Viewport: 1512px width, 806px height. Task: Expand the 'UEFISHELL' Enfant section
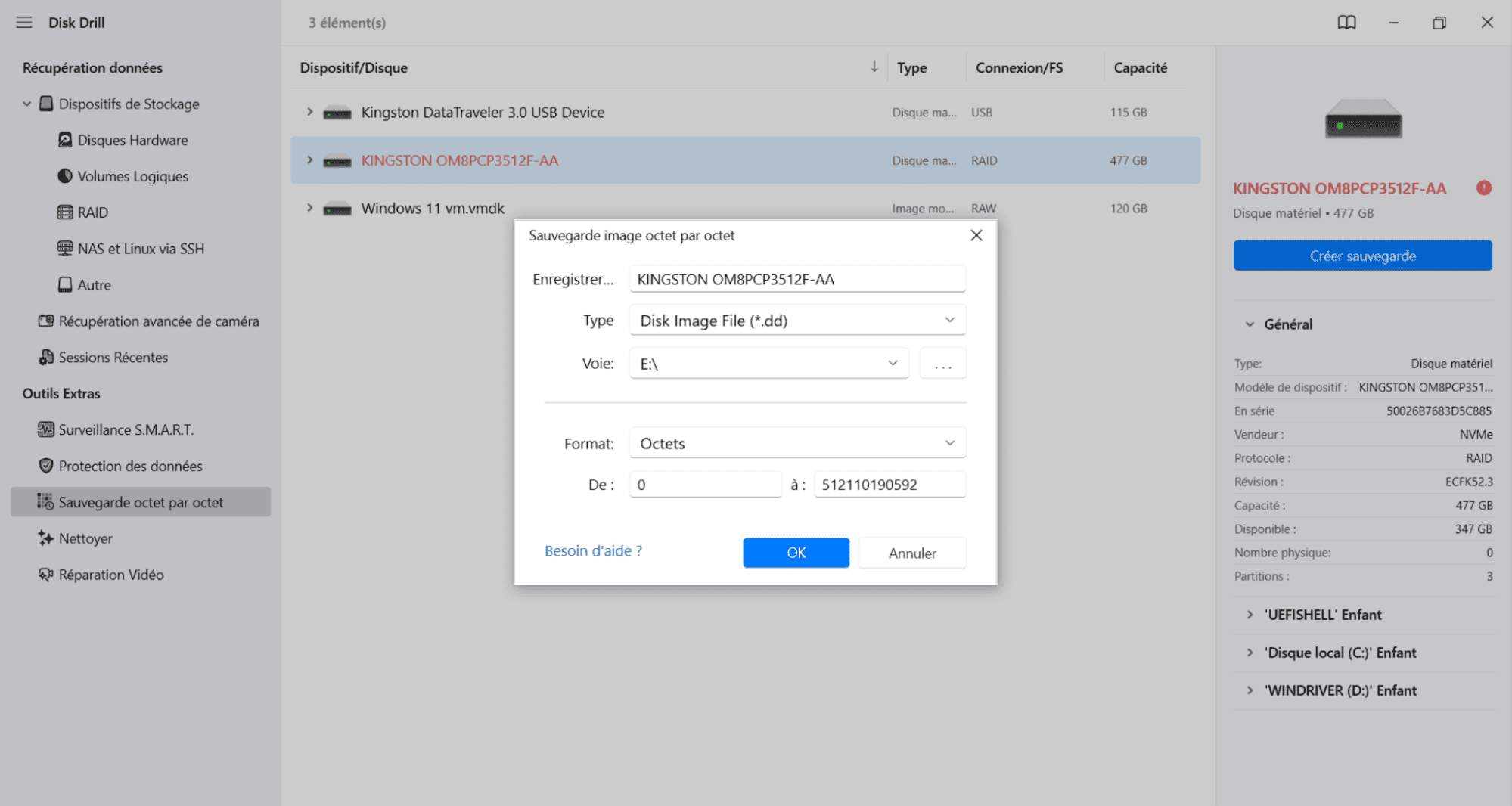(x=1250, y=615)
